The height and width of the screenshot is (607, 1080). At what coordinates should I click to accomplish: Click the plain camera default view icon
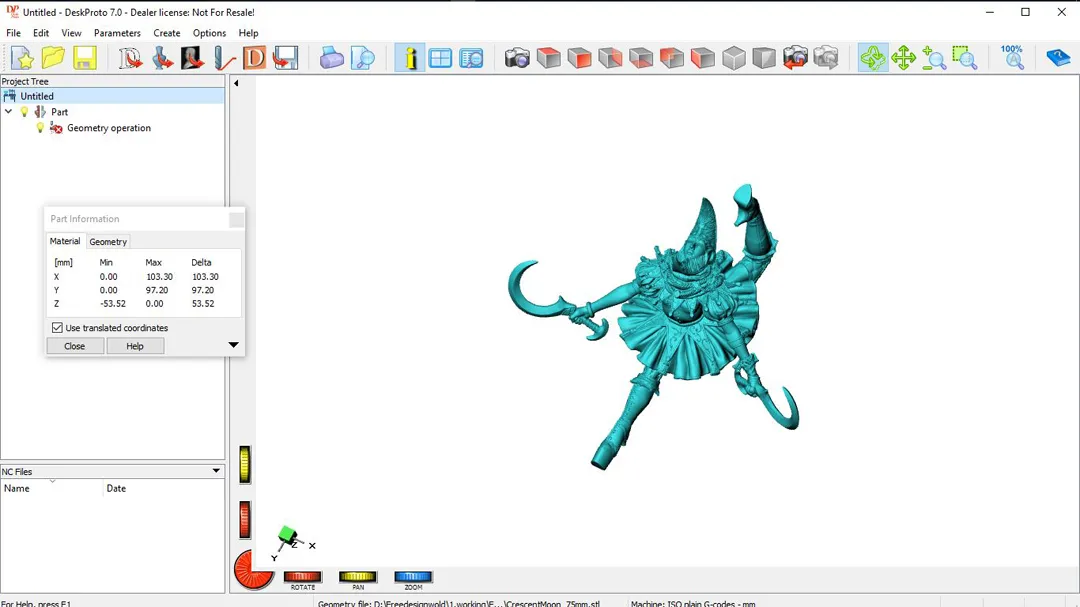click(x=517, y=58)
